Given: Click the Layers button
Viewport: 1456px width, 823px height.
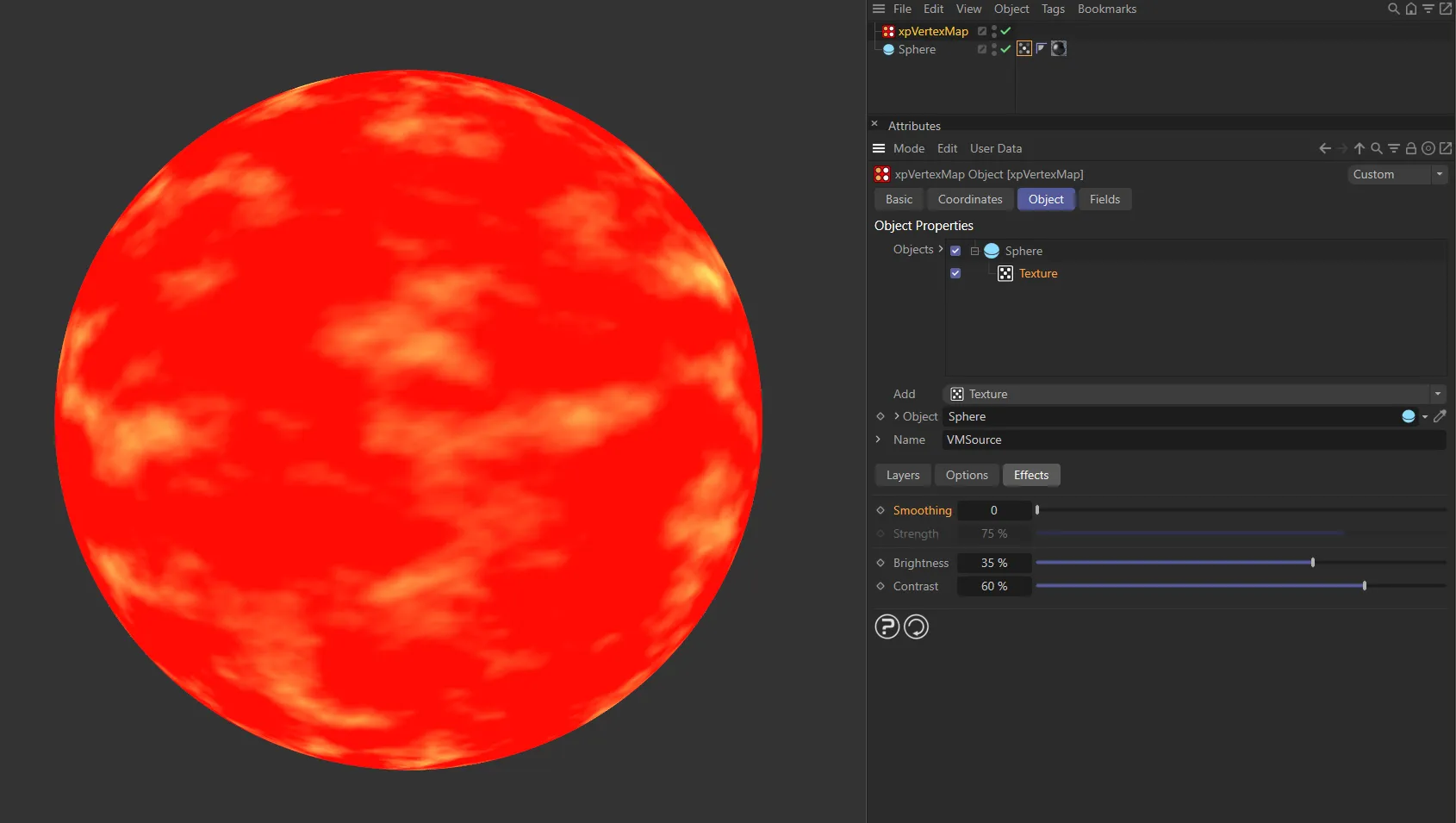Looking at the screenshot, I should [x=902, y=475].
